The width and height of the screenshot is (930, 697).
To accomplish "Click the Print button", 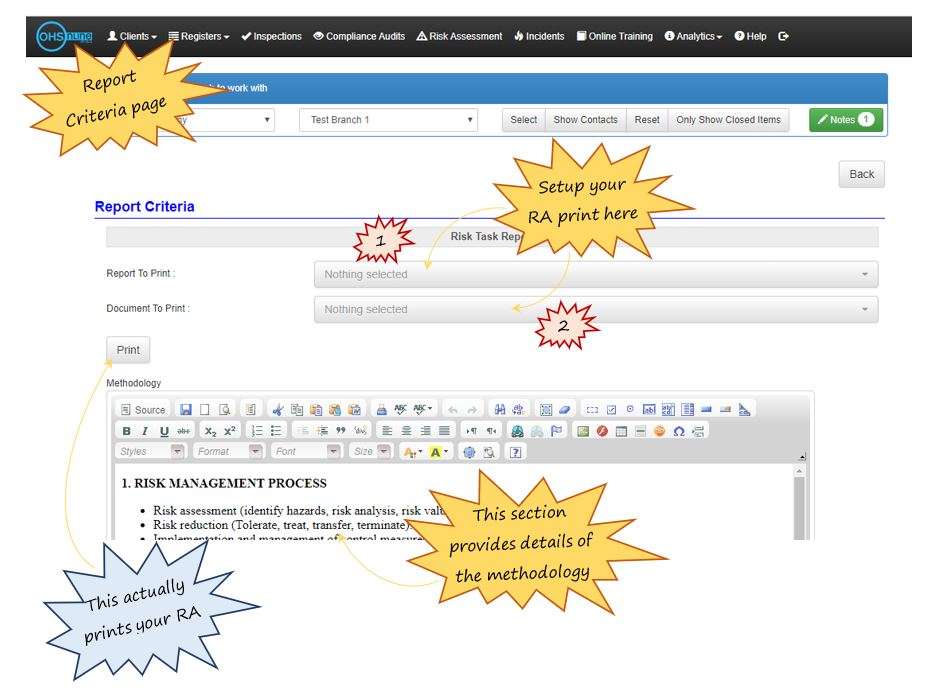I will (128, 351).
